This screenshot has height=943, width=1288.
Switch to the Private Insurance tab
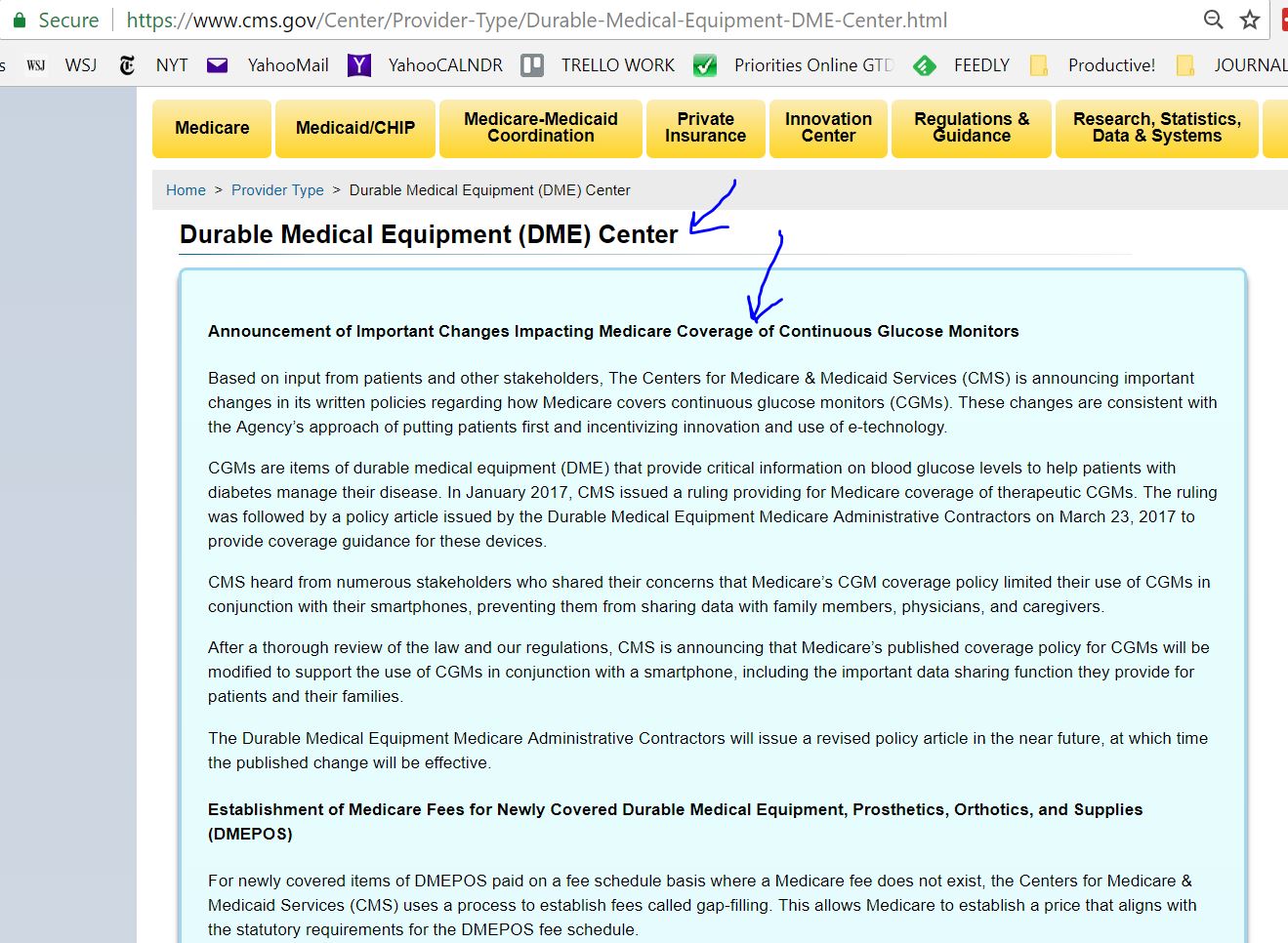pyautogui.click(x=706, y=128)
